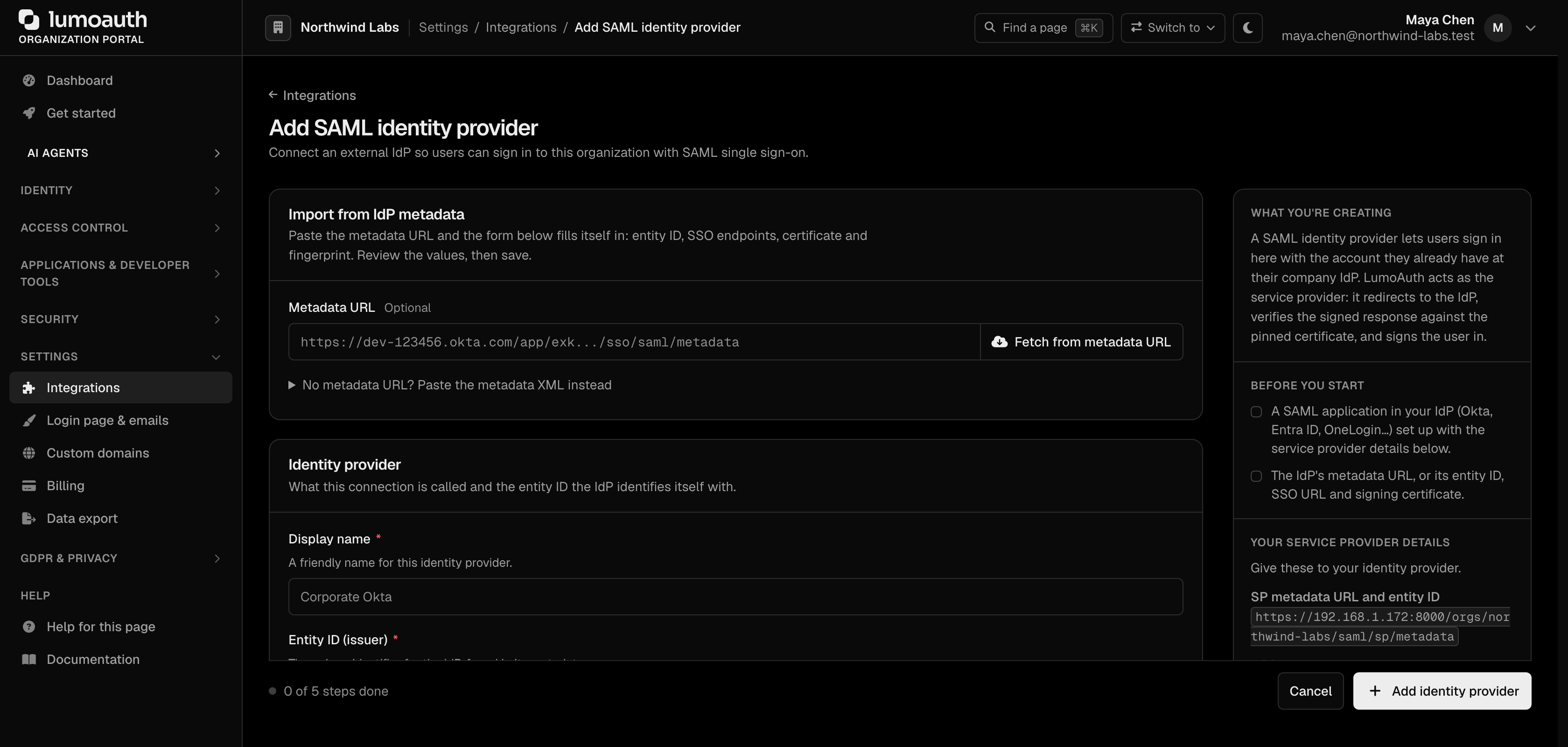Click the Custom domains globe icon
Viewport: 1568px width, 747px height.
(x=28, y=453)
